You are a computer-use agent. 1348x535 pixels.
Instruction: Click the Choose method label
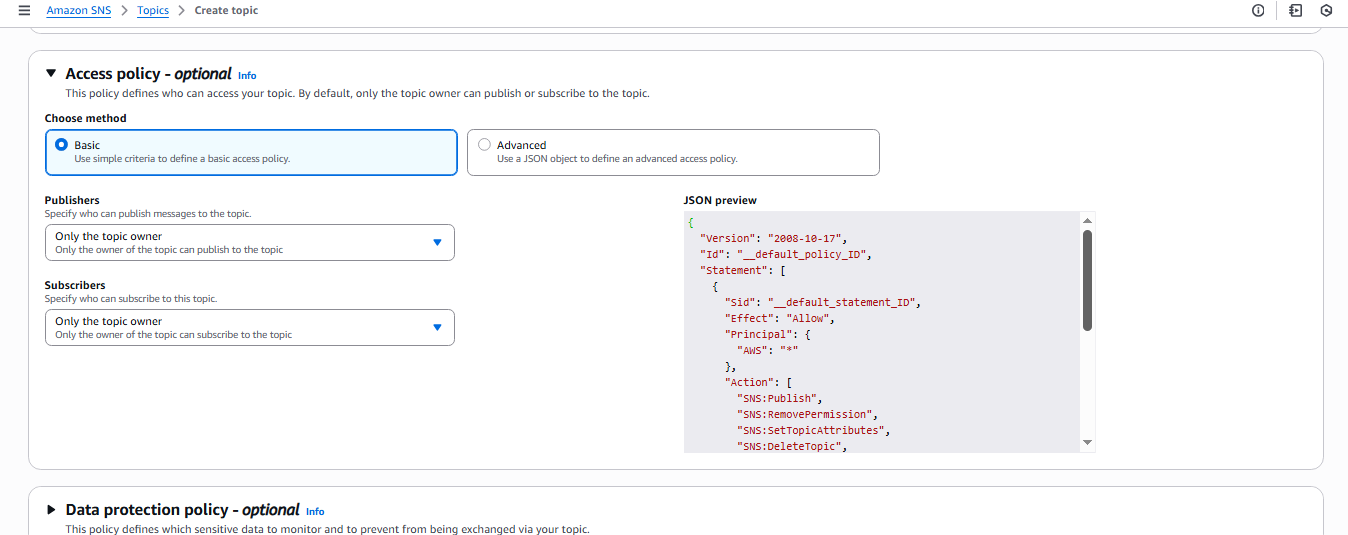(86, 118)
